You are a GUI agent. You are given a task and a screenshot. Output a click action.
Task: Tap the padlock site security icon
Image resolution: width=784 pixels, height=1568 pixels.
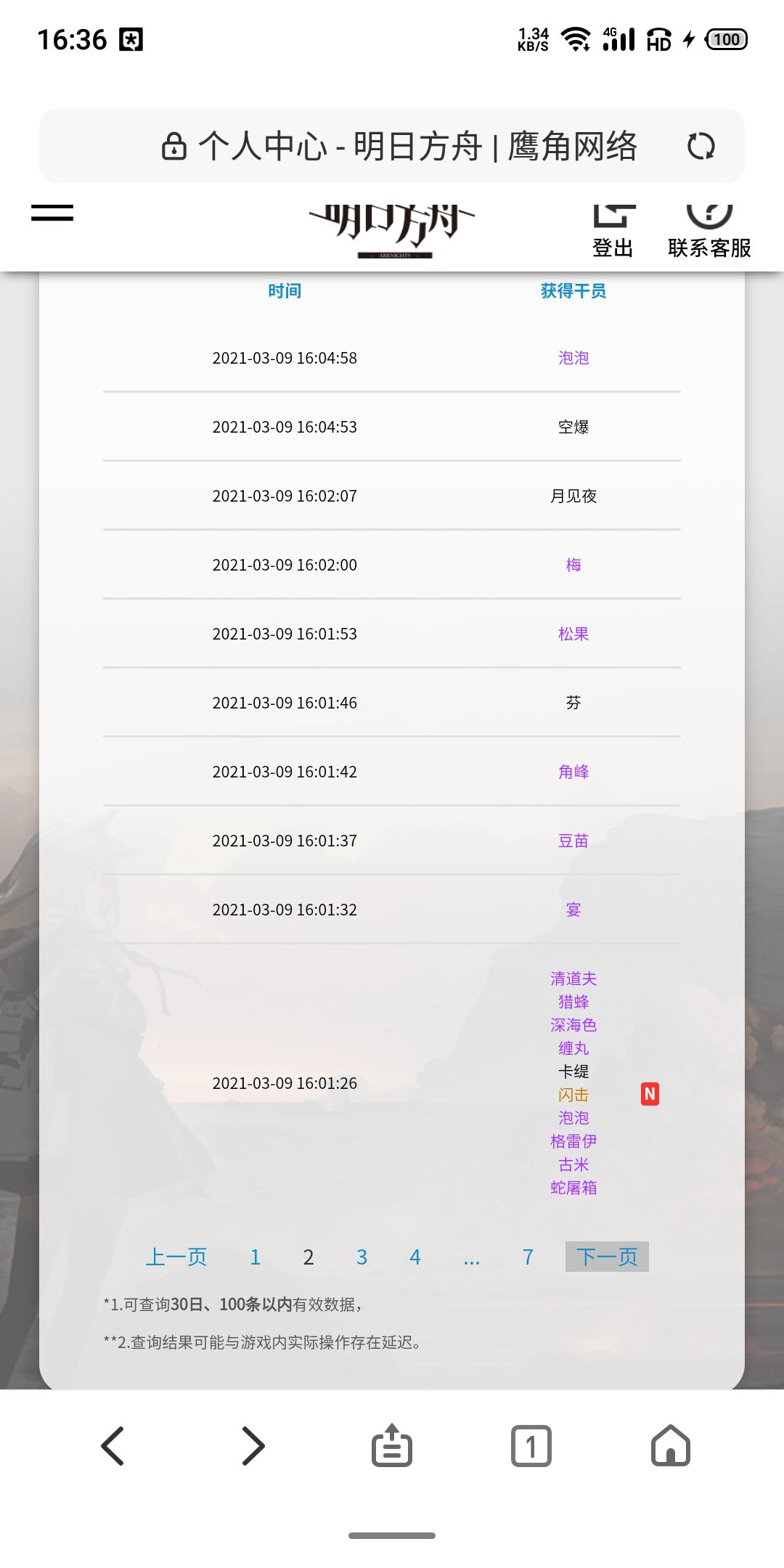click(173, 146)
